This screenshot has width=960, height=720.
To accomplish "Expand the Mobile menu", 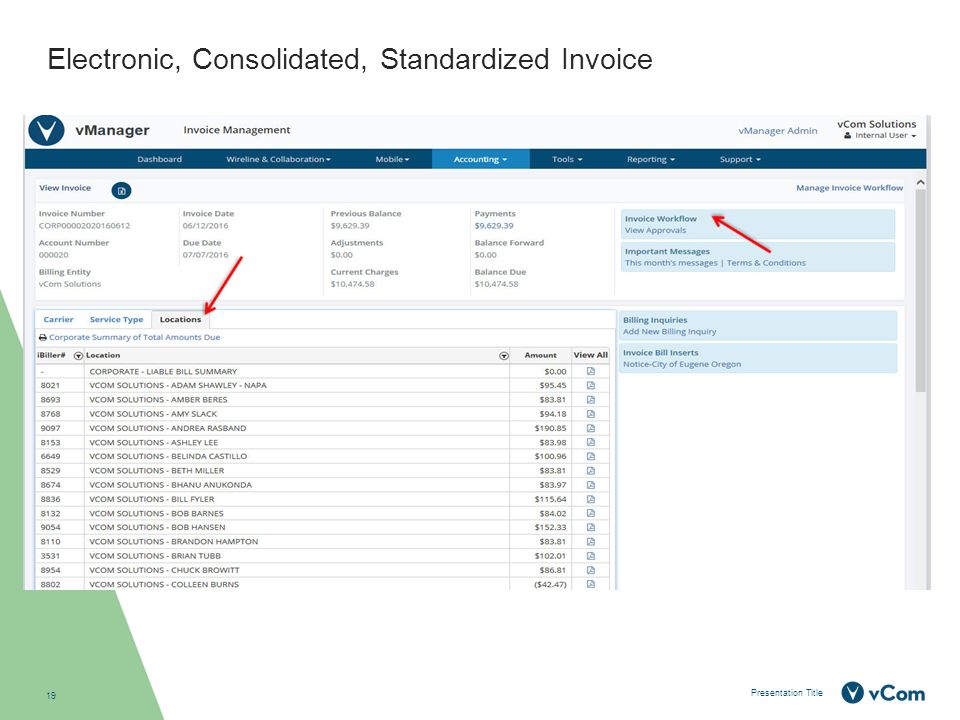I will click(x=392, y=159).
